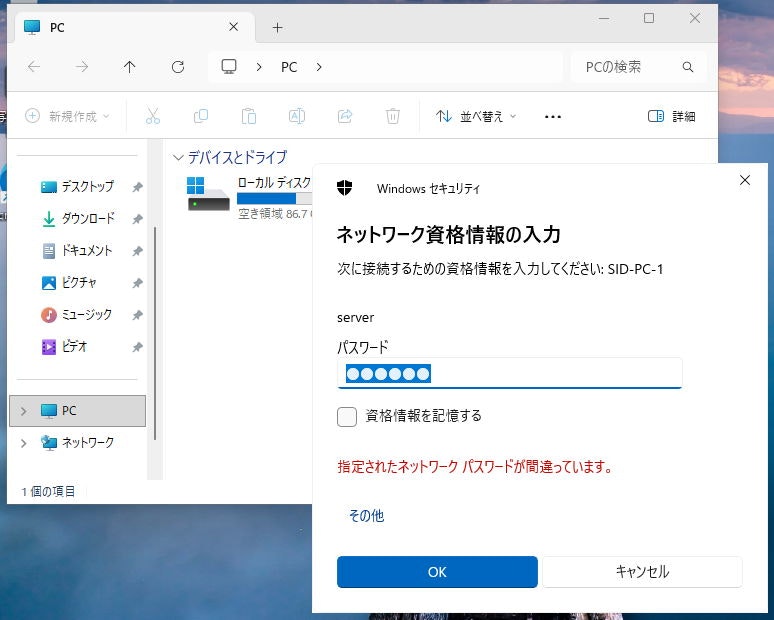Collapse the デバイスとドライブ group

[178, 157]
